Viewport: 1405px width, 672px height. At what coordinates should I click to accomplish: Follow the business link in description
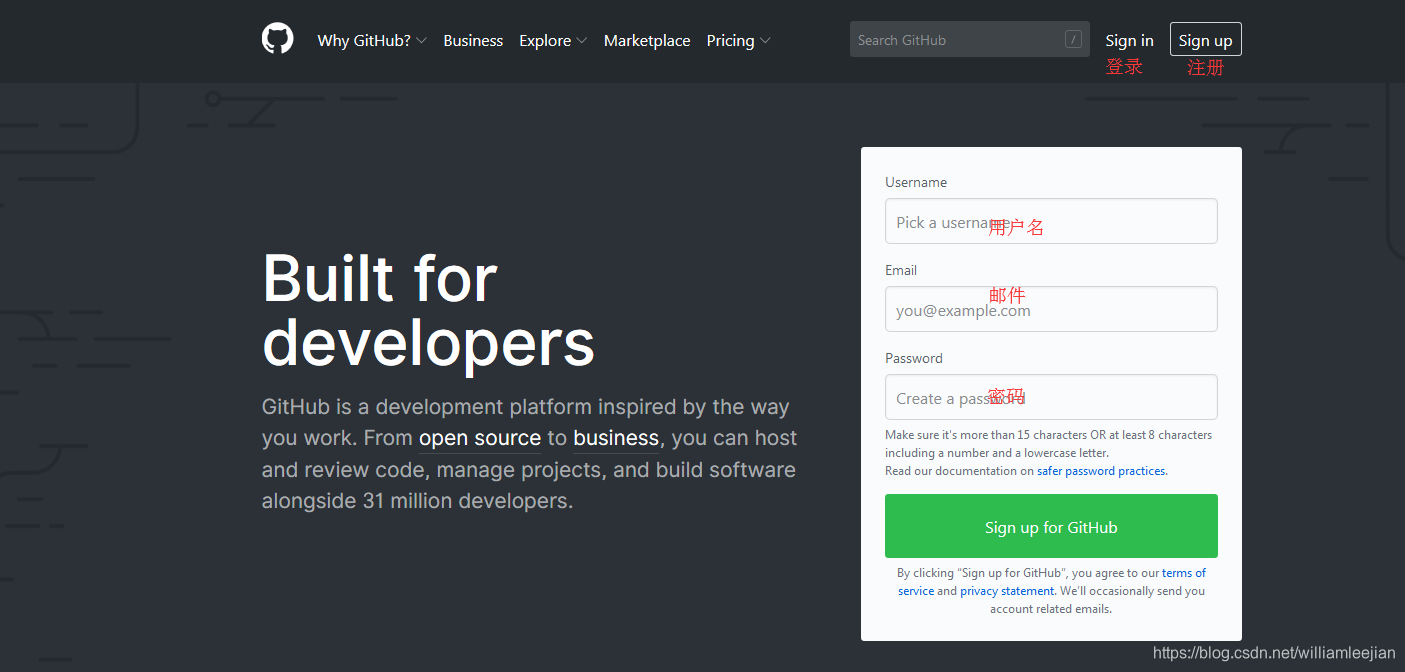616,438
